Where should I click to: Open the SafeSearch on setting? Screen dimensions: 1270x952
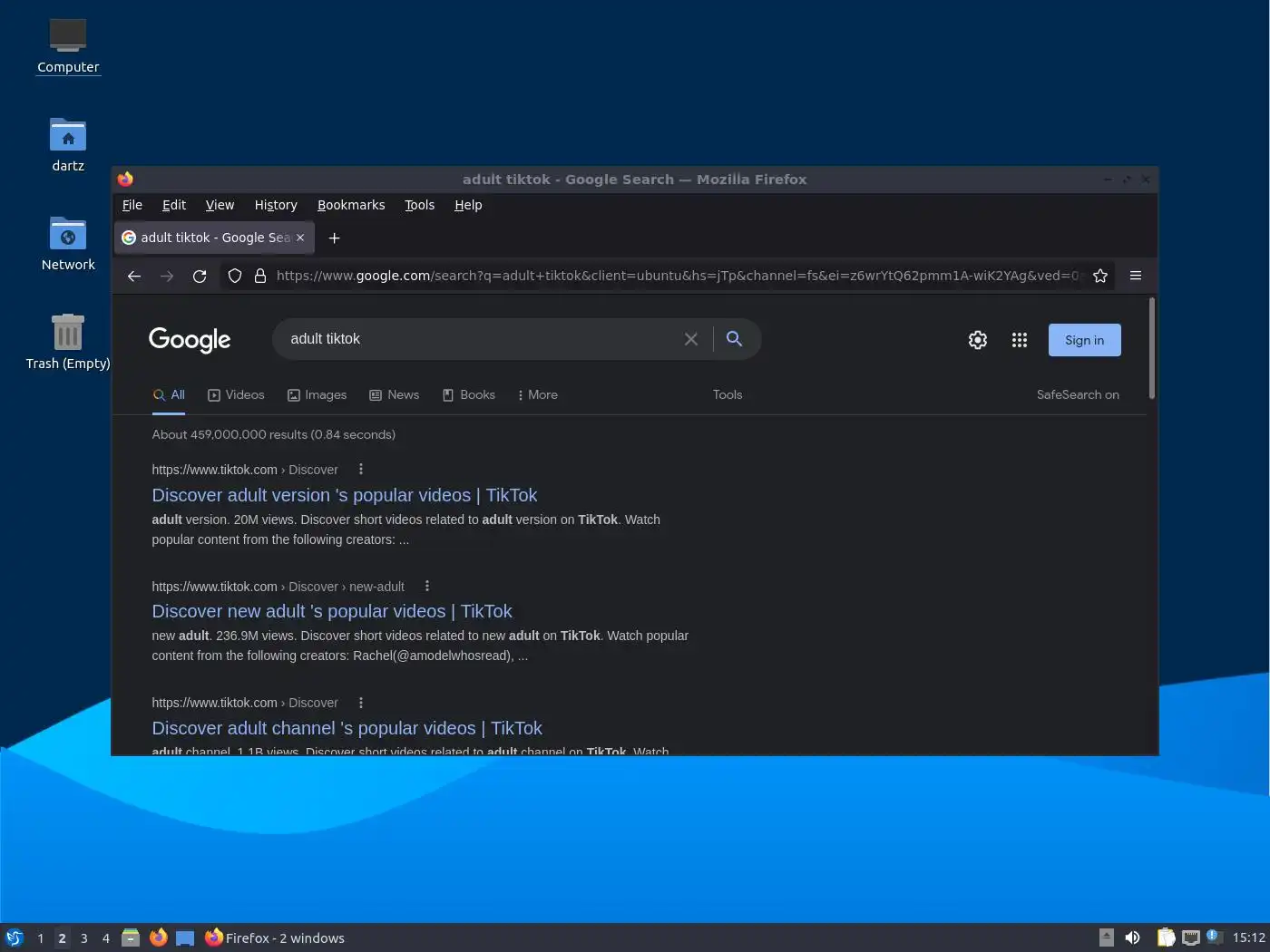coord(1078,395)
